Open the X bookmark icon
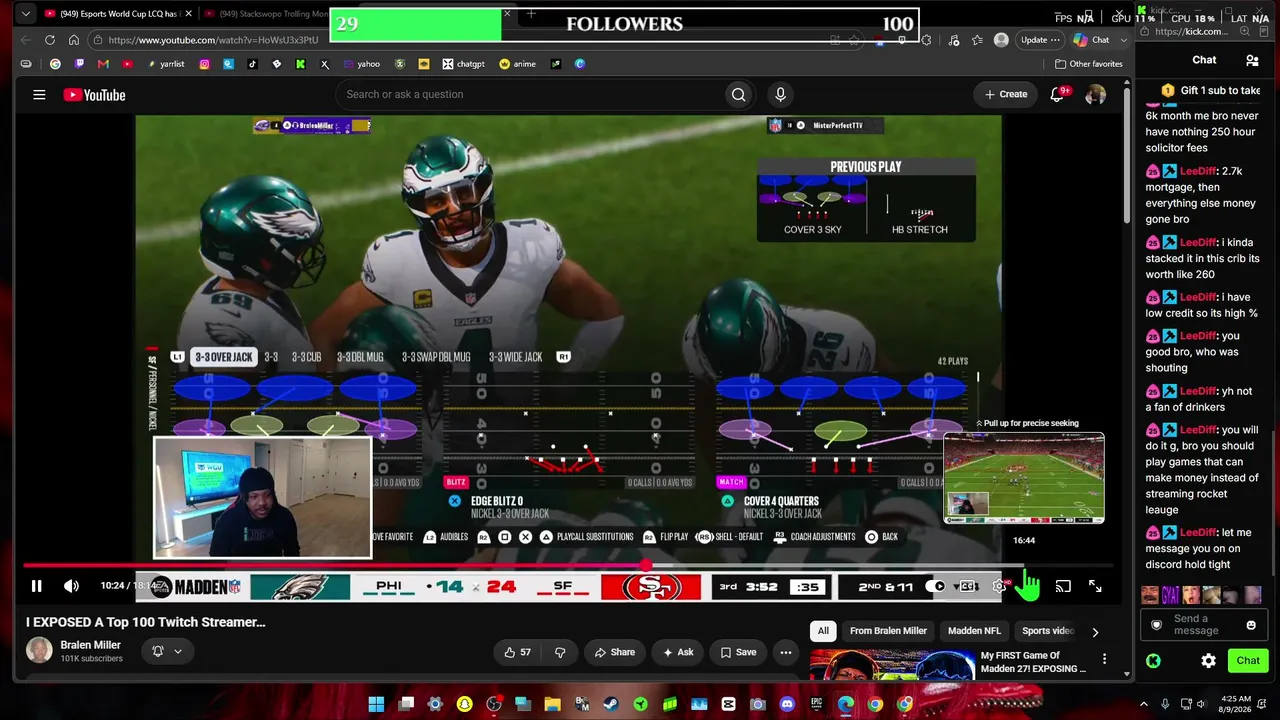 pyautogui.click(x=324, y=64)
